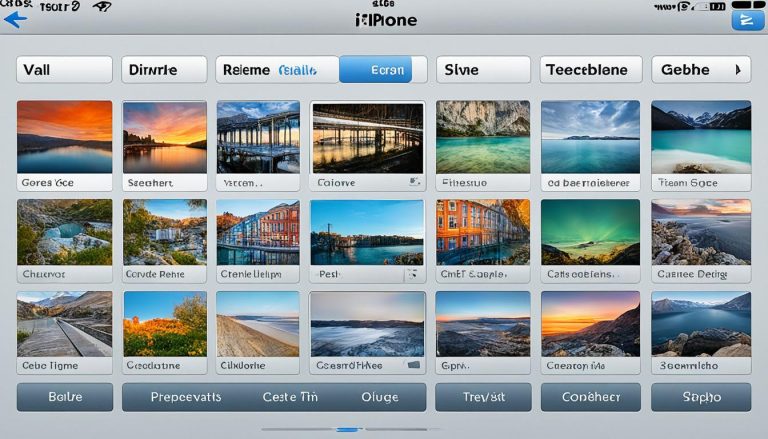768x439 pixels.
Task: Choose the Releme segment
Action: coord(246,70)
